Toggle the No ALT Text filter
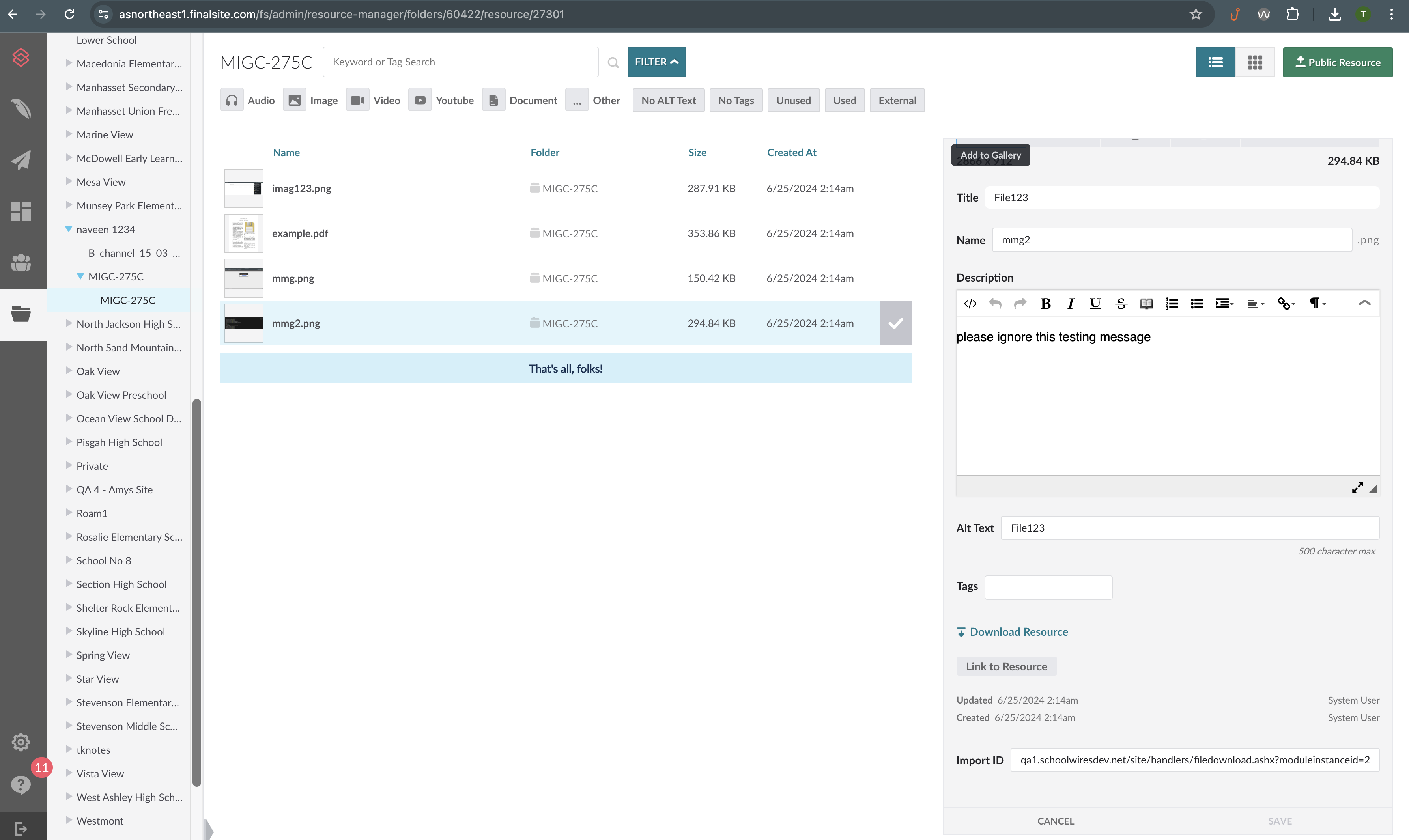Image resolution: width=1409 pixels, height=840 pixels. click(668, 100)
